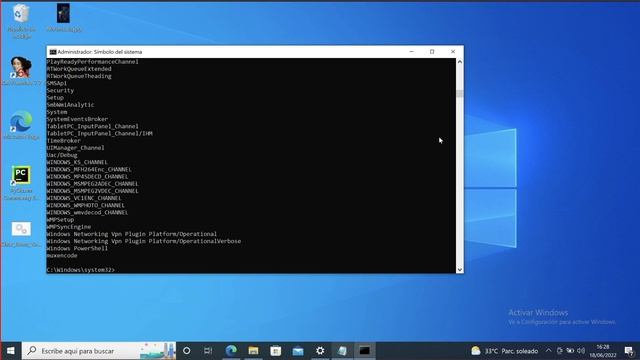
Task: Click the 'WINDOWS_VC1ENC_CHANNEL' output line
Action: (84, 198)
